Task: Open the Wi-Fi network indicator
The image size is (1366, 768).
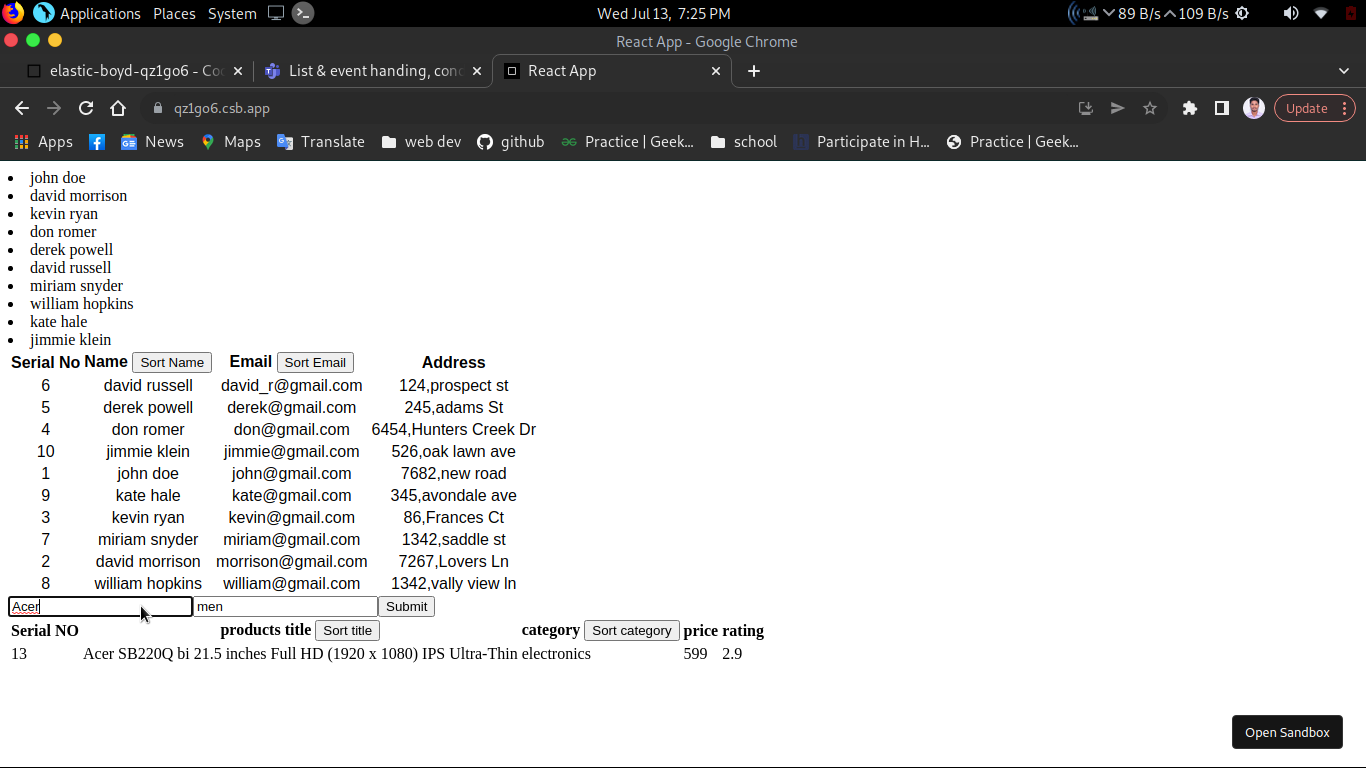Action: (1321, 13)
